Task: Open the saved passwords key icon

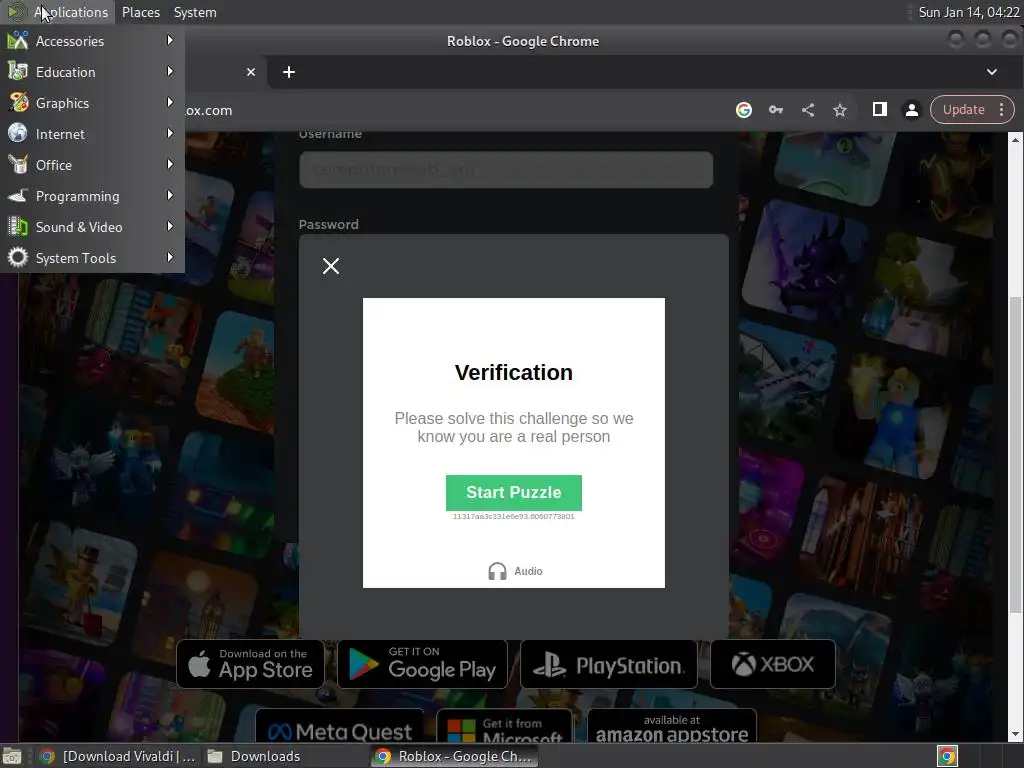Action: pyautogui.click(x=776, y=110)
